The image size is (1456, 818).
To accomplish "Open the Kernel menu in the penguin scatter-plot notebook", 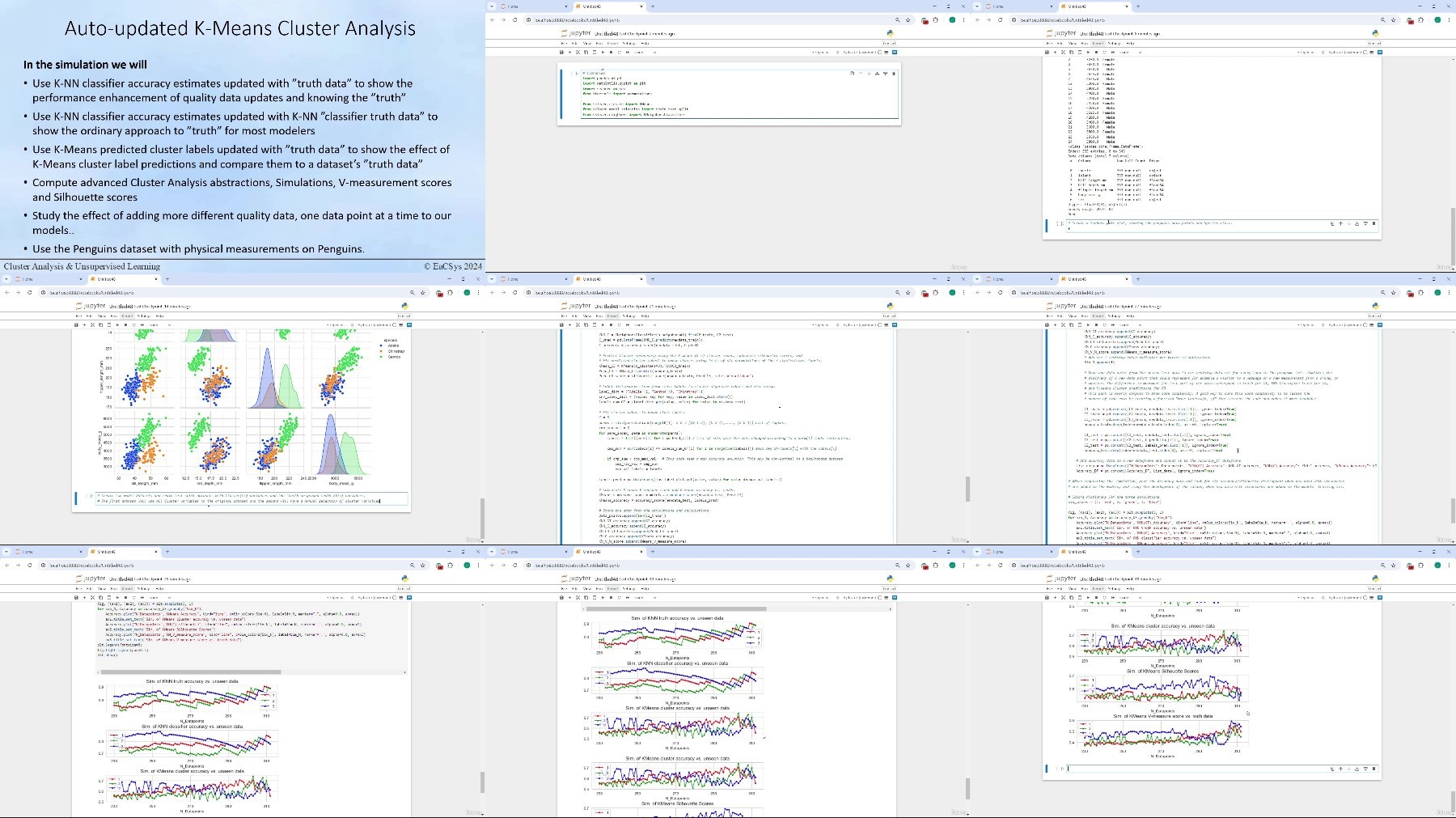I will [127, 316].
